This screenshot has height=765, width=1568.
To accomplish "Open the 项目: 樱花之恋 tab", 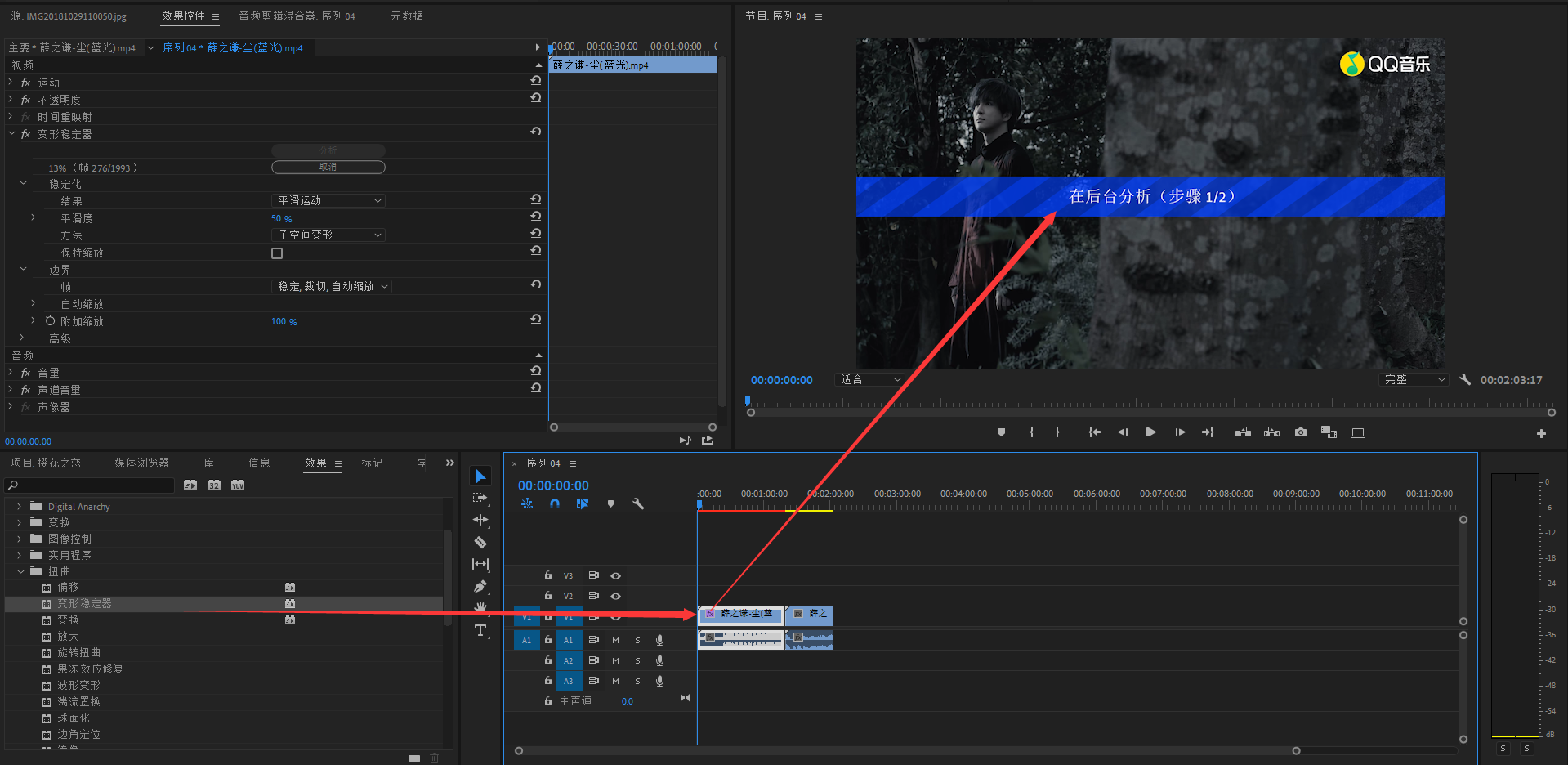I will pyautogui.click(x=46, y=463).
